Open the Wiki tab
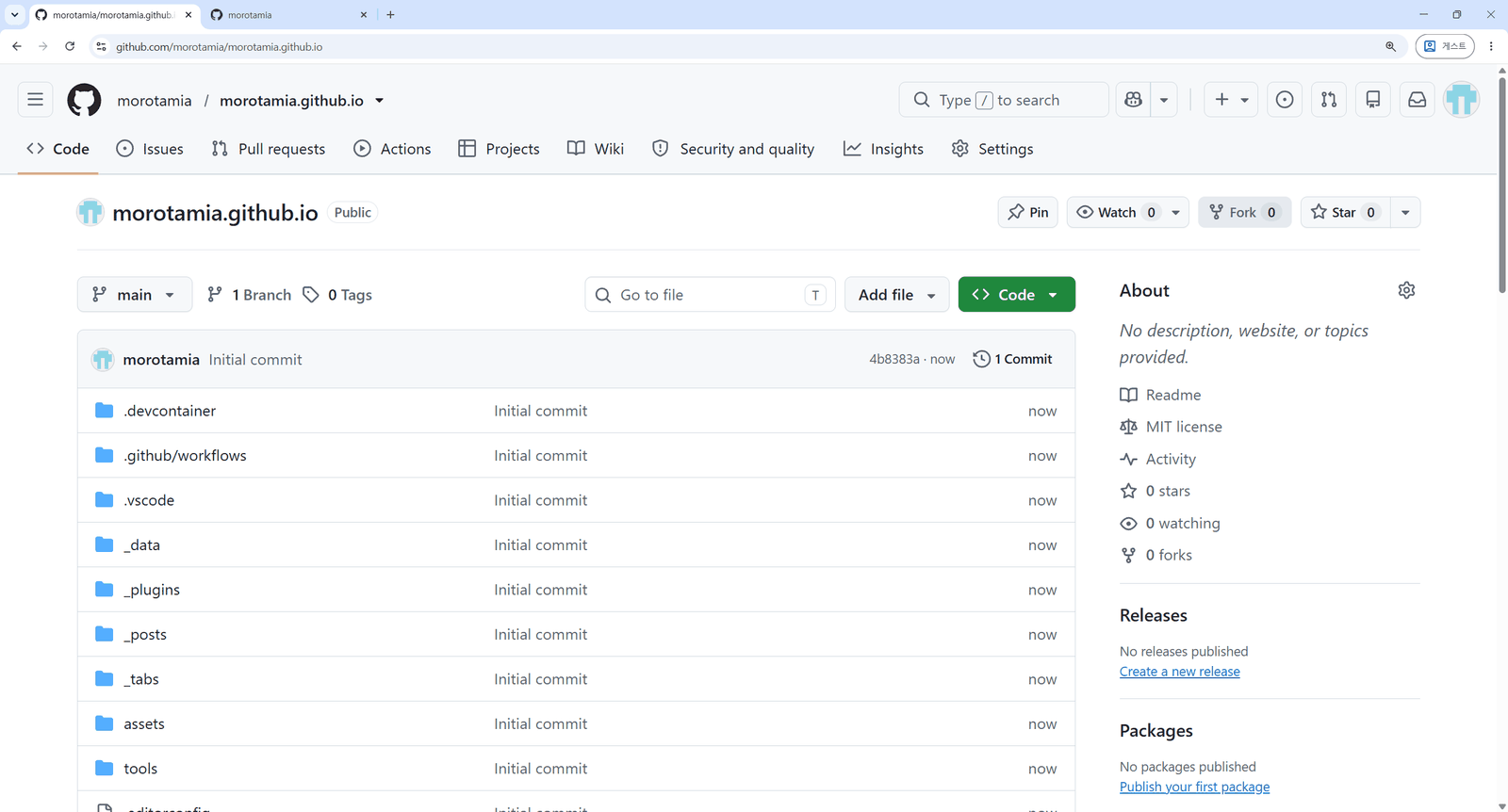 point(596,149)
